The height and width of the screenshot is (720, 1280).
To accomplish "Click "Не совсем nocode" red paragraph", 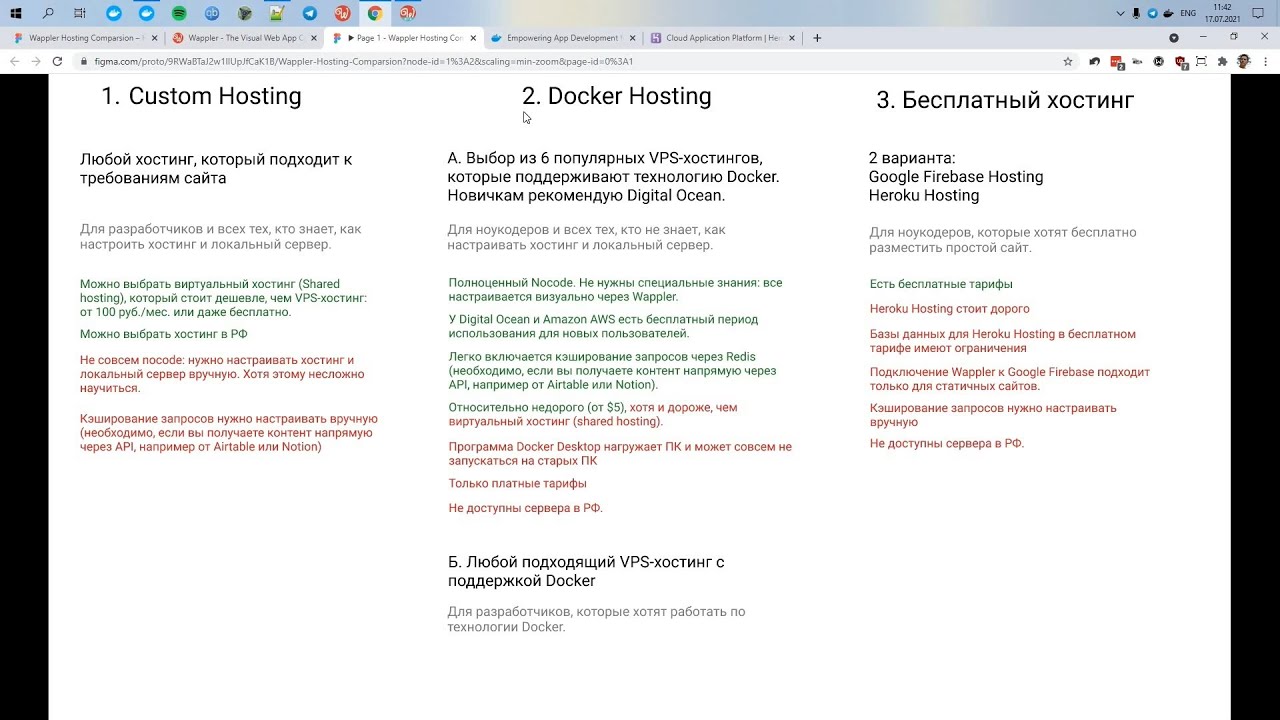I will point(223,374).
